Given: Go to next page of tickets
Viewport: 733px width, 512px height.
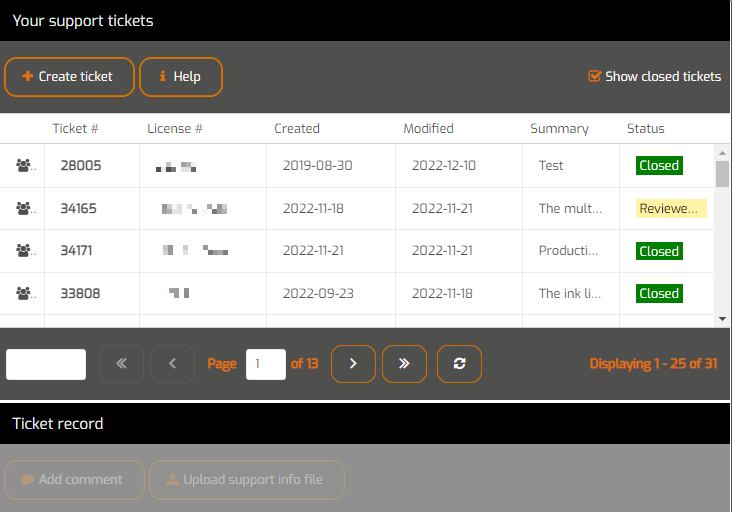Looking at the screenshot, I should click(x=353, y=364).
